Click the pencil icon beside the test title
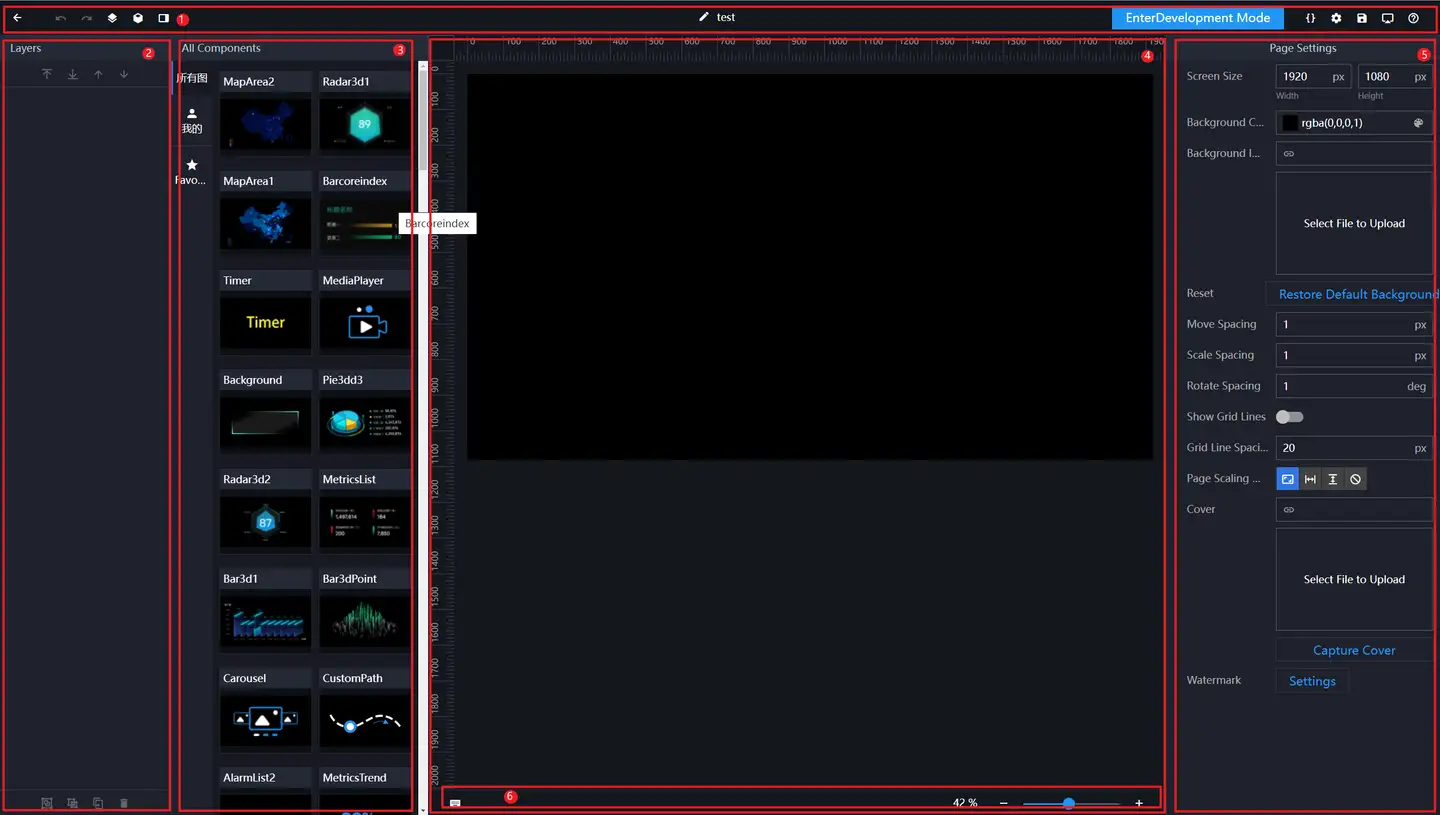Screen dimensions: 1440x815 click(x=704, y=17)
